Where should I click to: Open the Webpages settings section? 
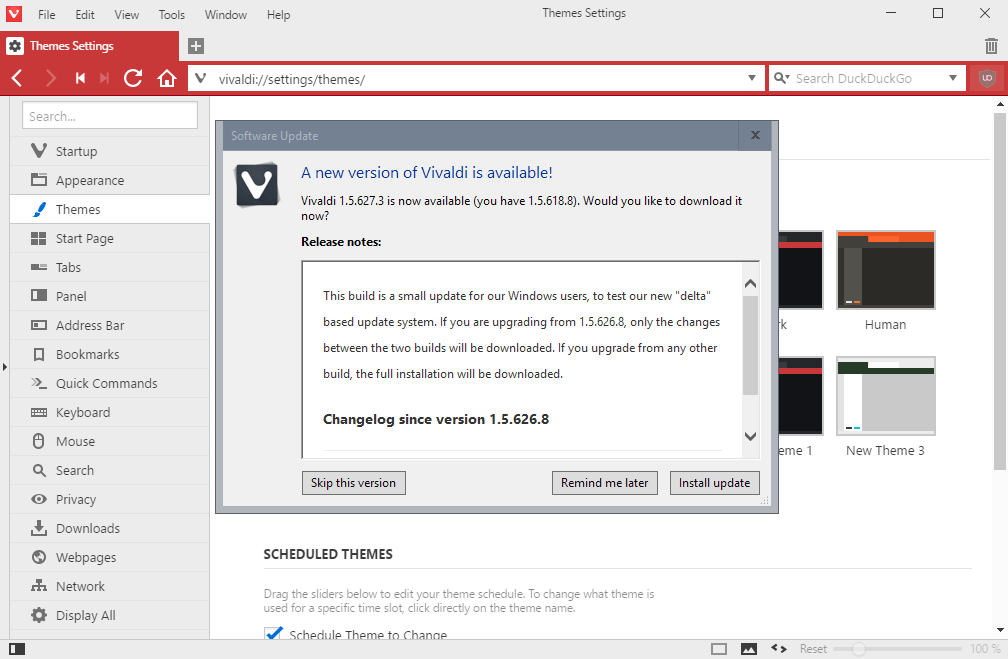click(109, 557)
